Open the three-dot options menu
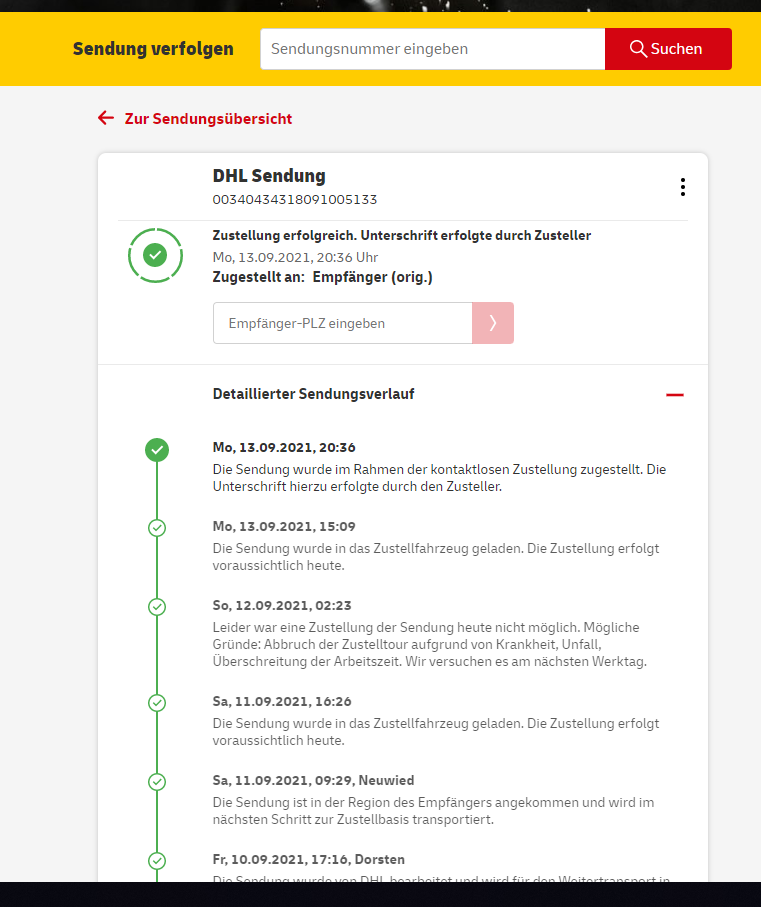This screenshot has width=761, height=907. [682, 187]
